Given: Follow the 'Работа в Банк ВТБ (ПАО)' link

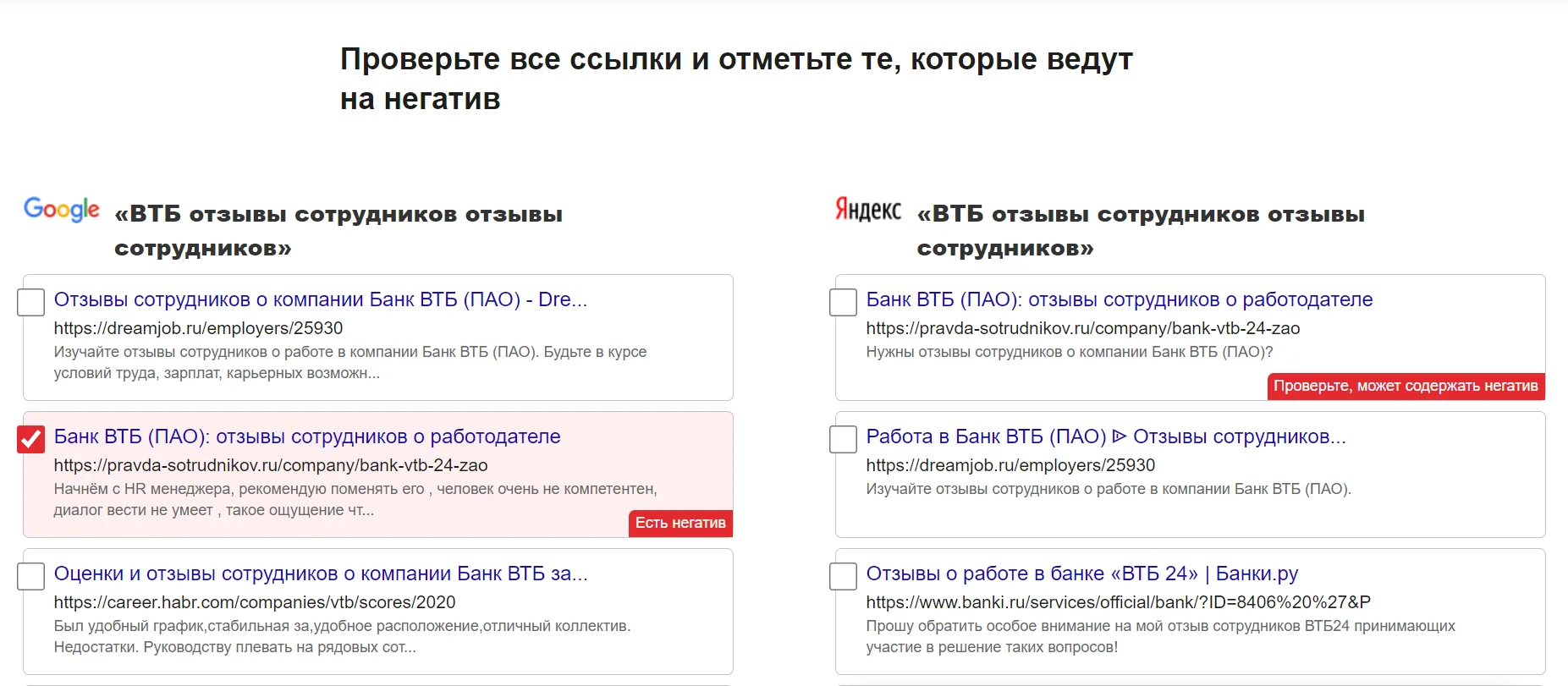Looking at the screenshot, I should 1105,436.
